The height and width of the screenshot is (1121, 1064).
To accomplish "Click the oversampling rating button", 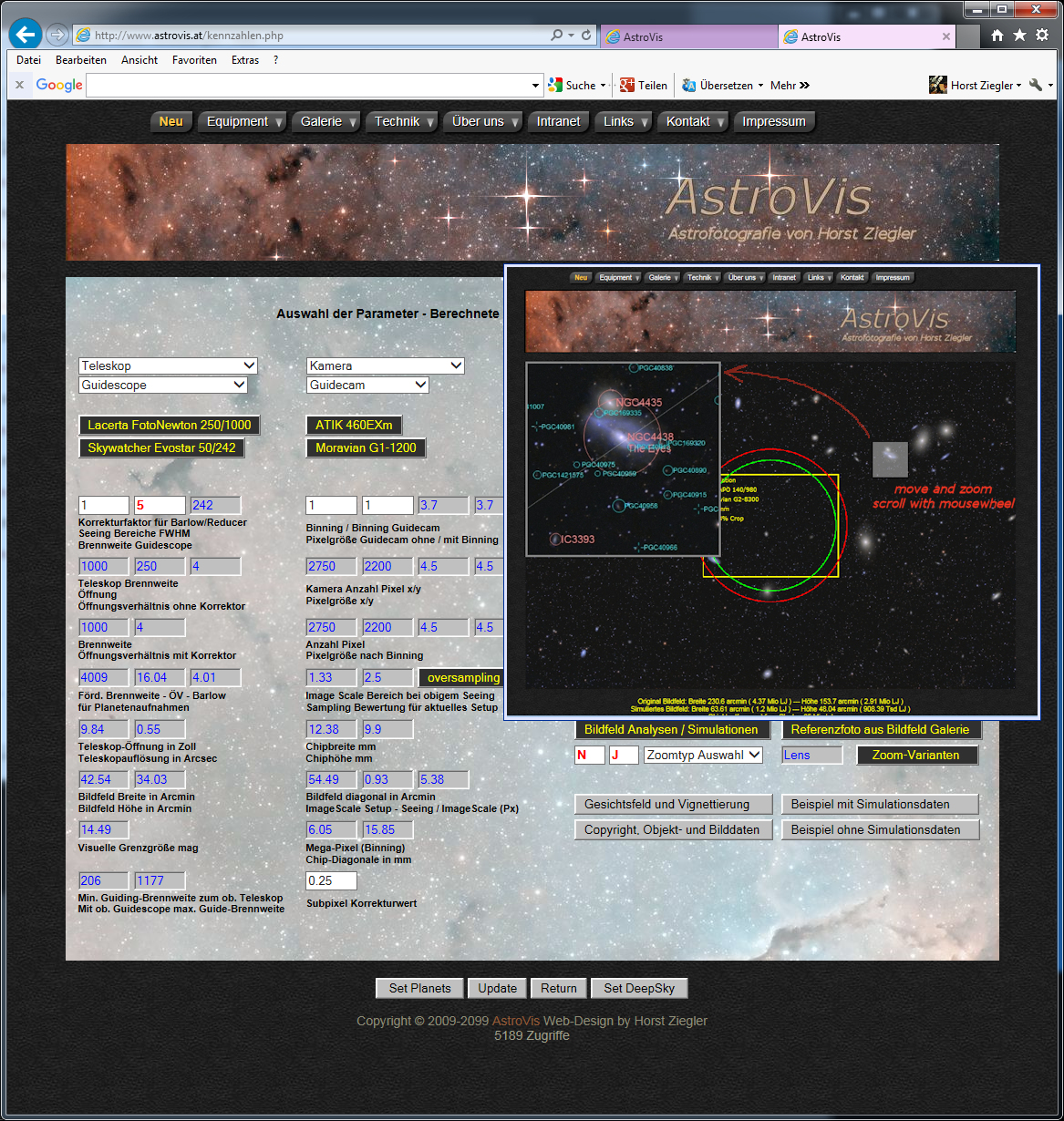I will [x=460, y=677].
